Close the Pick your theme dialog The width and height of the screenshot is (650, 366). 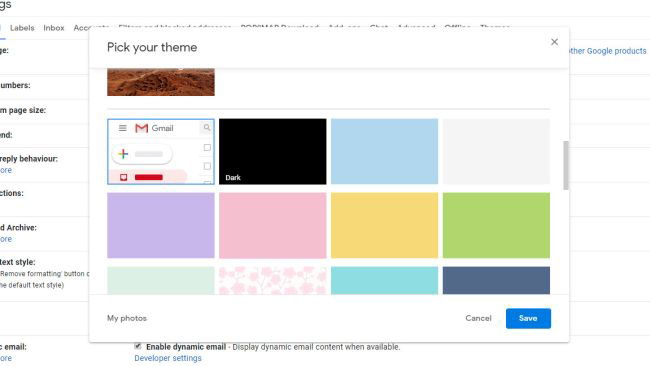[554, 42]
